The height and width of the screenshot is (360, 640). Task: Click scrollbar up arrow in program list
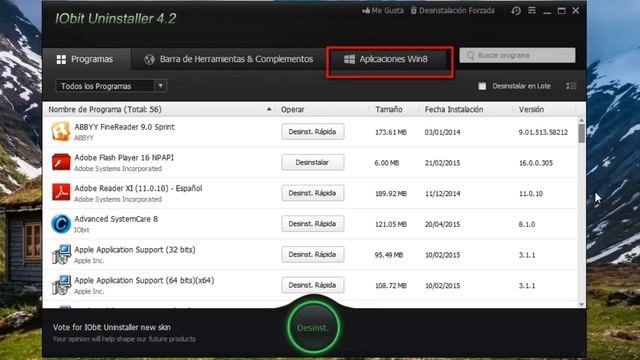tap(581, 120)
